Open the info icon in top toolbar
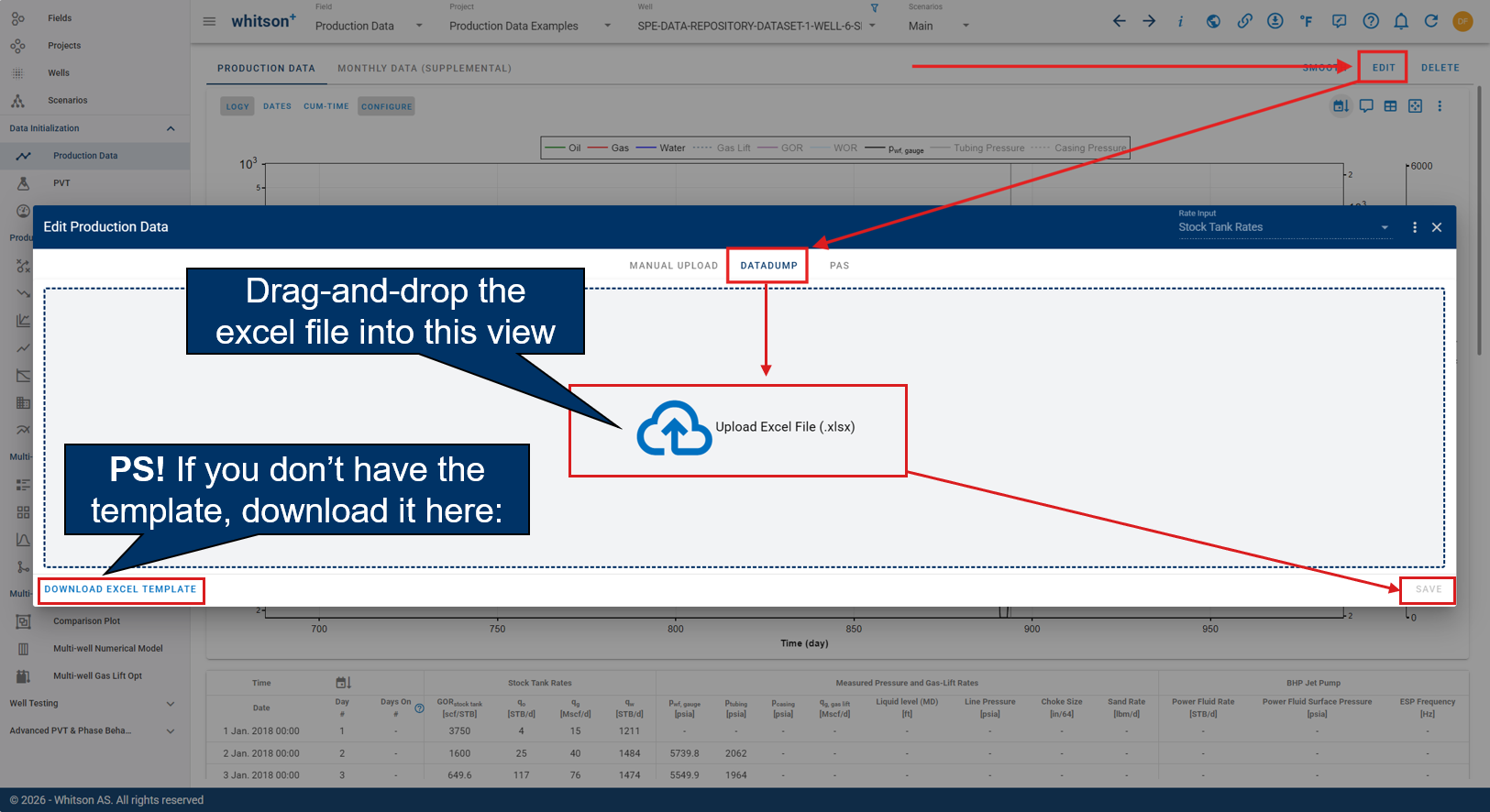The width and height of the screenshot is (1490, 812). [x=1180, y=21]
